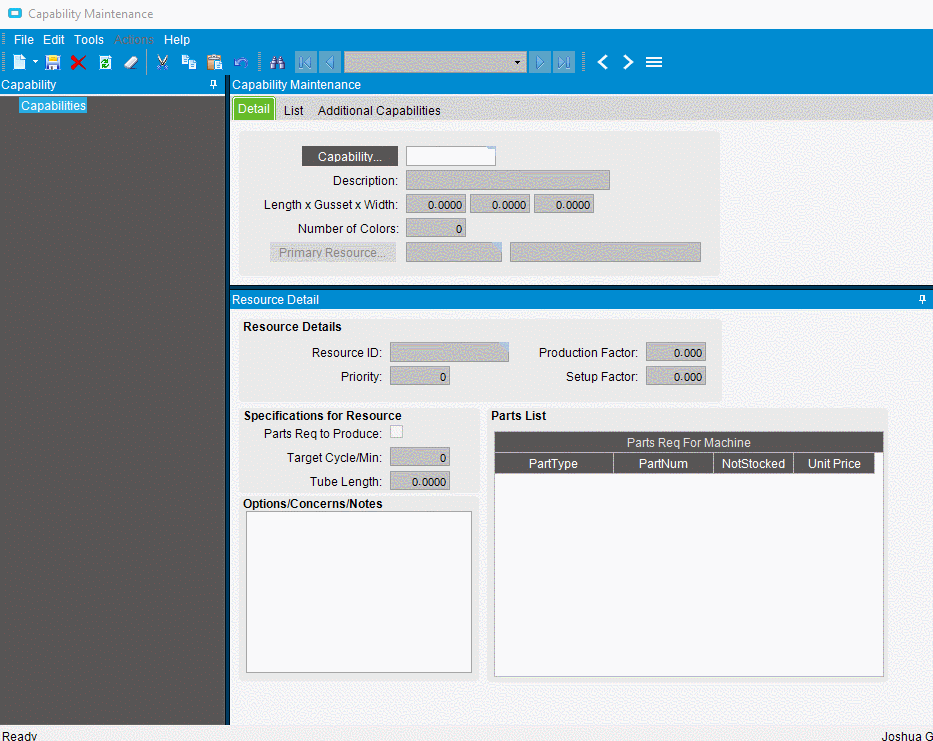Viewport: 933px width, 741px height.
Task: Open the hamburger menu icon
Action: (x=654, y=62)
